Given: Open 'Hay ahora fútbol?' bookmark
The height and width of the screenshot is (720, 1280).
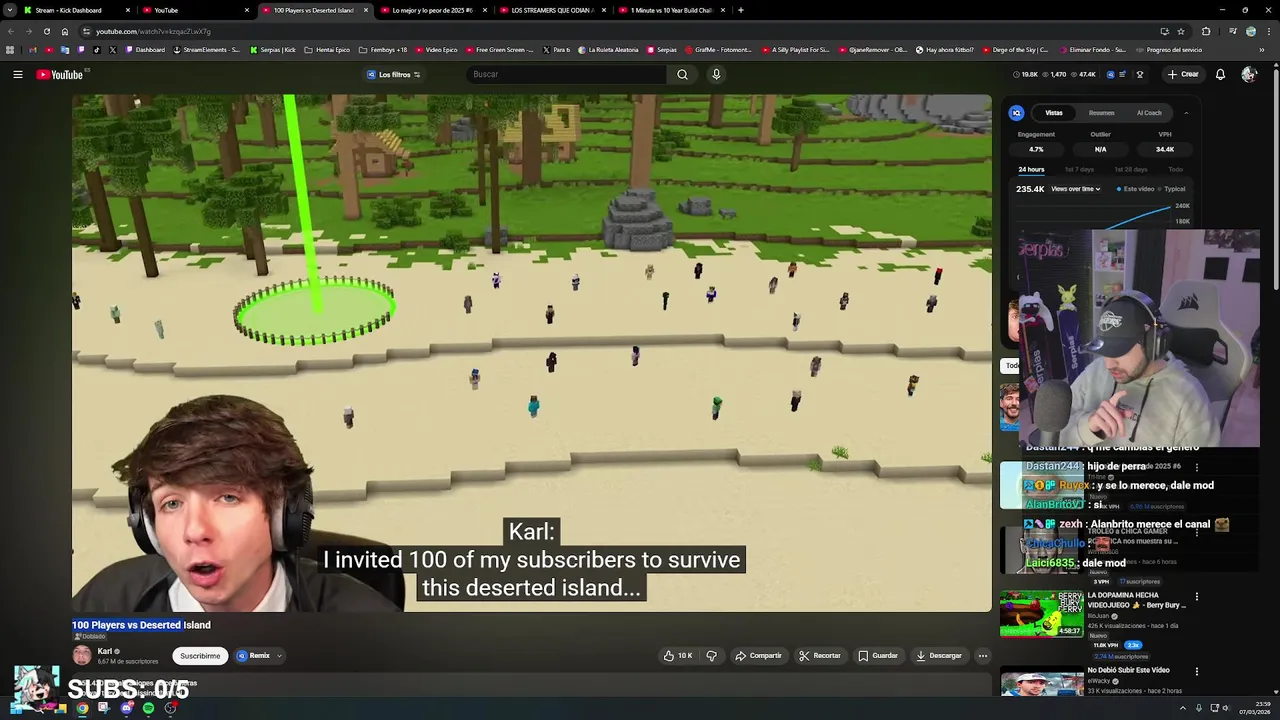Looking at the screenshot, I should tap(945, 50).
